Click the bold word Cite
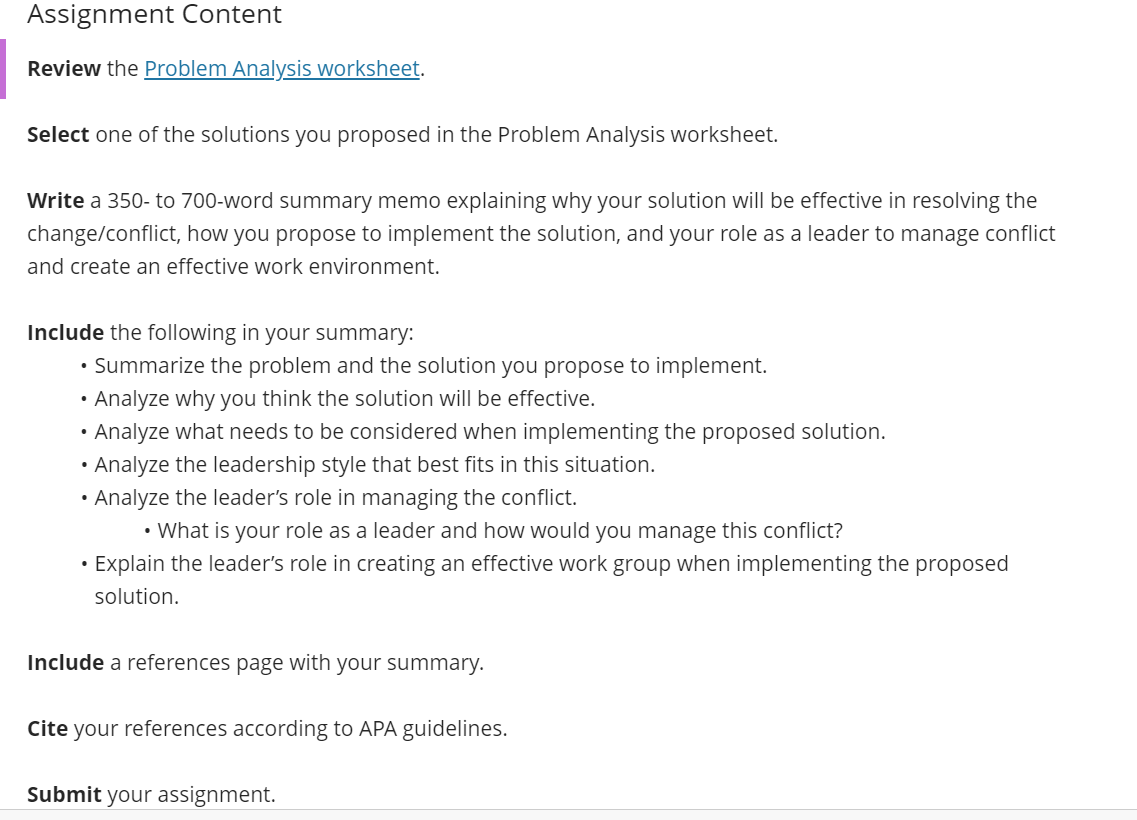The width and height of the screenshot is (1137, 820). click(48, 728)
